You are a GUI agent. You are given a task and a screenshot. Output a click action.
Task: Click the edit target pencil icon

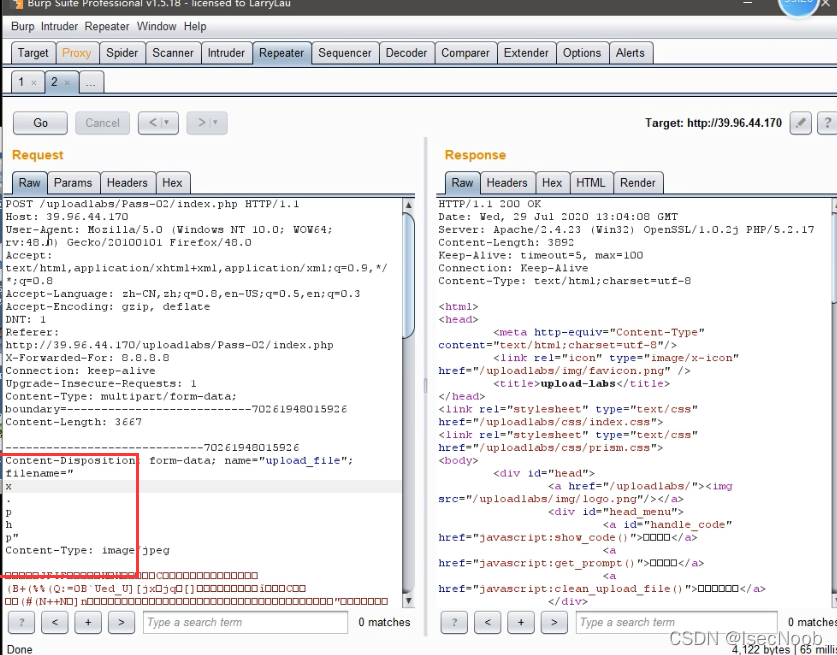[x=800, y=123]
